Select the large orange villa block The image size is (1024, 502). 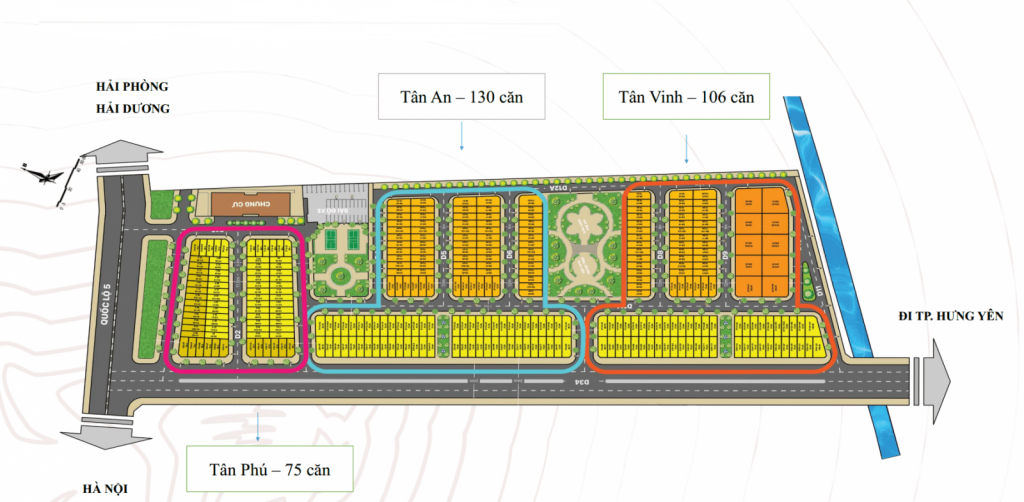coord(762,243)
